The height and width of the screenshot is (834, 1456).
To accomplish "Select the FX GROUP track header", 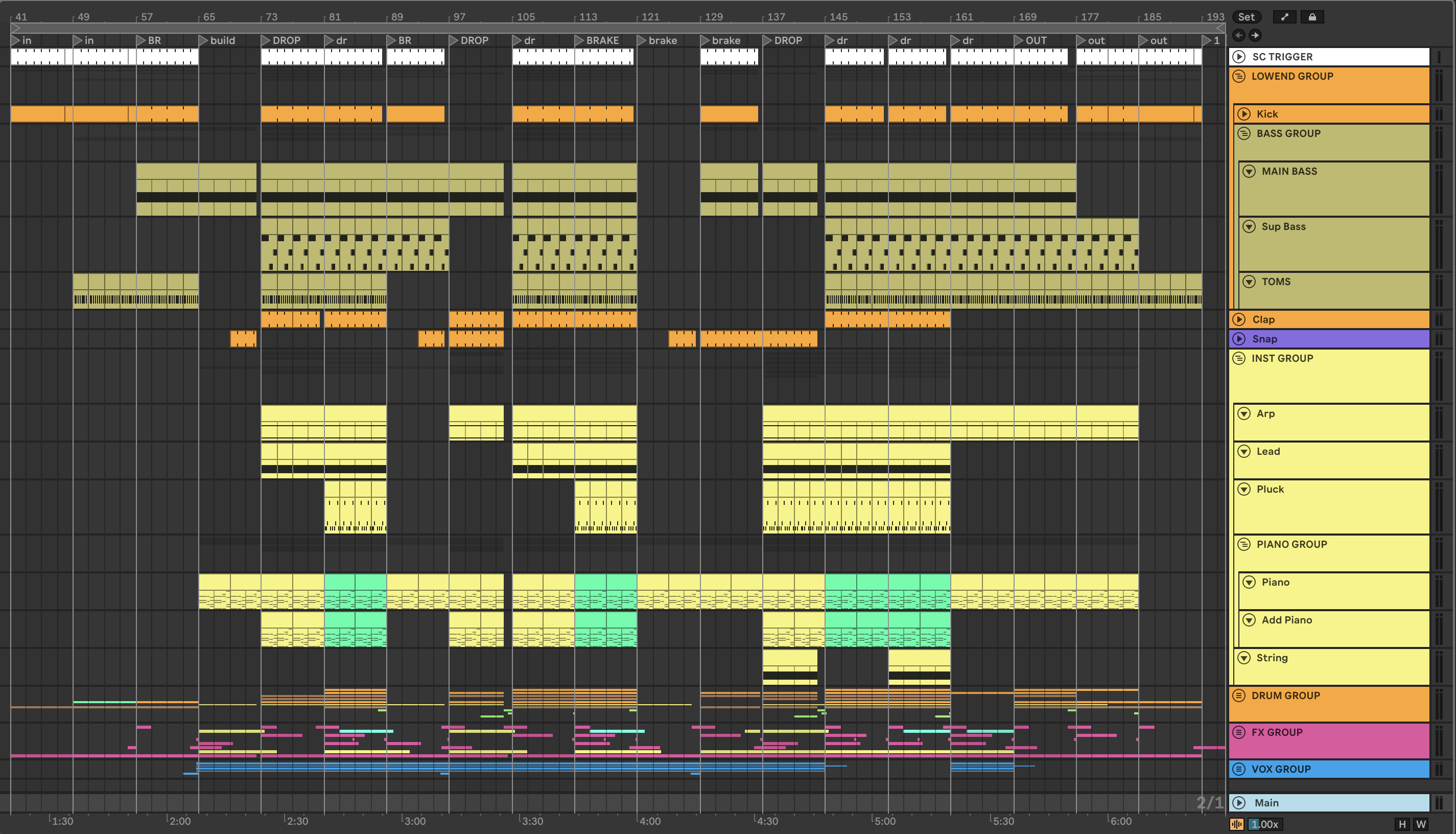I will pos(1329,740).
